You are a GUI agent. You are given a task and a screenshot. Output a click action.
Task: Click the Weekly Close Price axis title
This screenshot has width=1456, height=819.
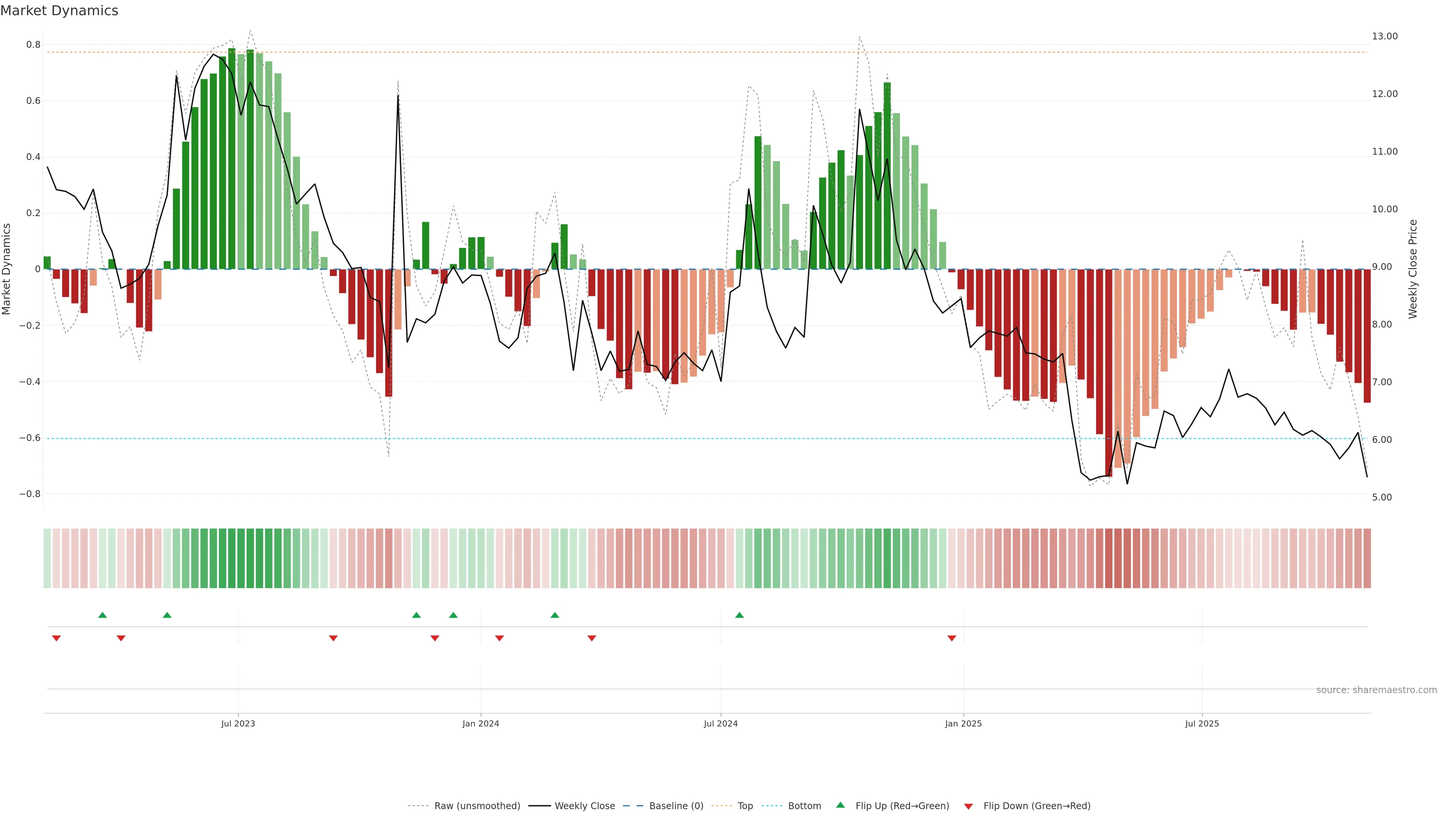point(1412,269)
